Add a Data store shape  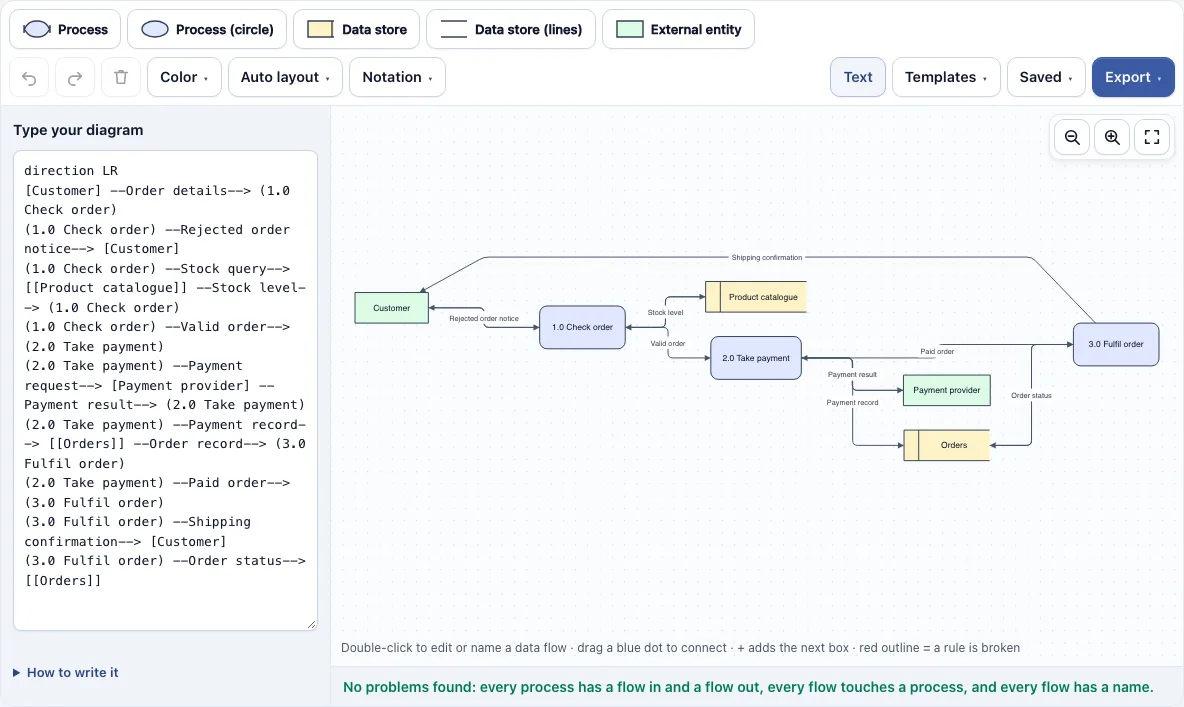[356, 29]
